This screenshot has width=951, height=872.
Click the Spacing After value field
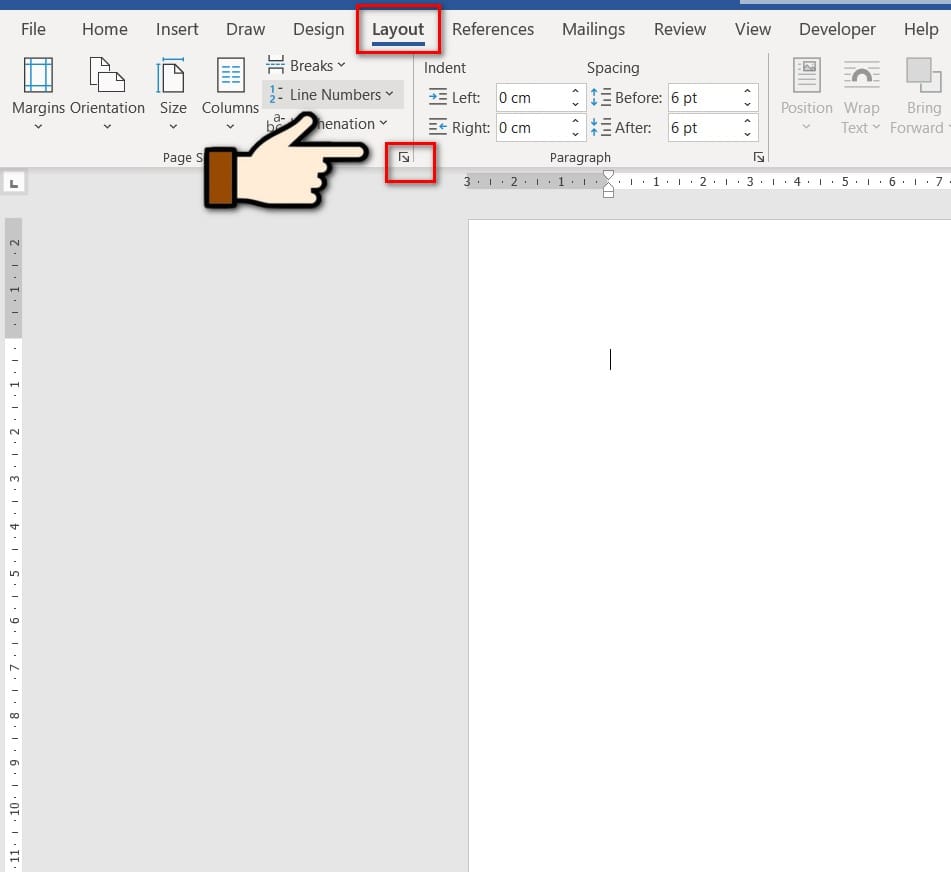pos(705,127)
